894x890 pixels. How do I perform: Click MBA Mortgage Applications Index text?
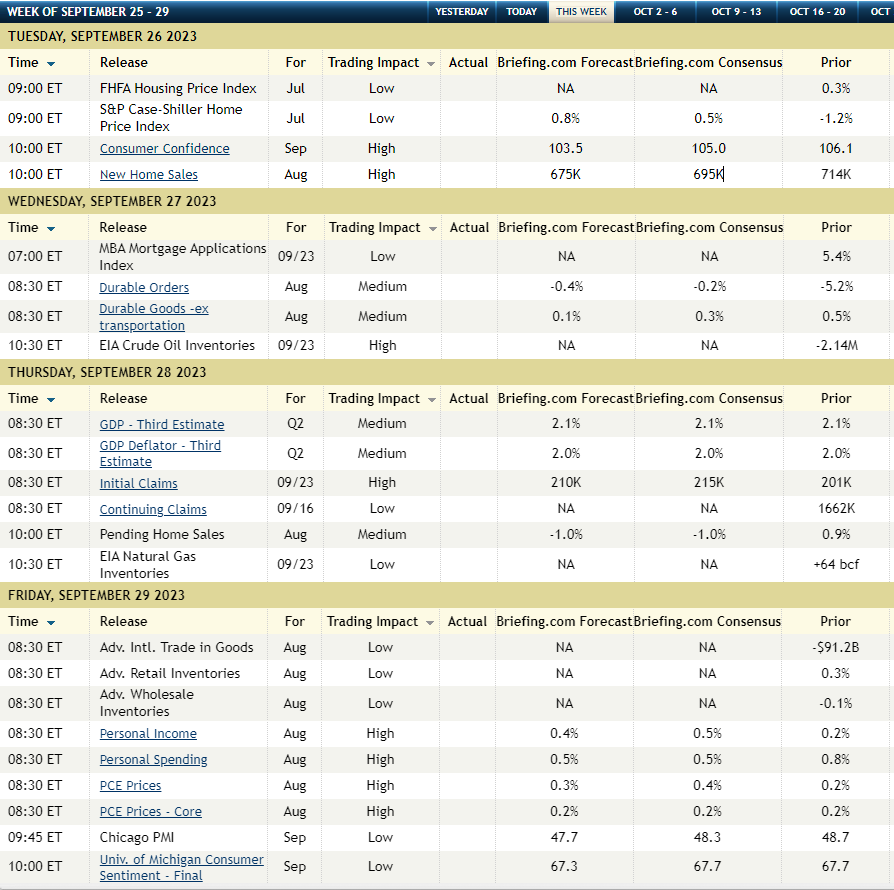coord(182,257)
